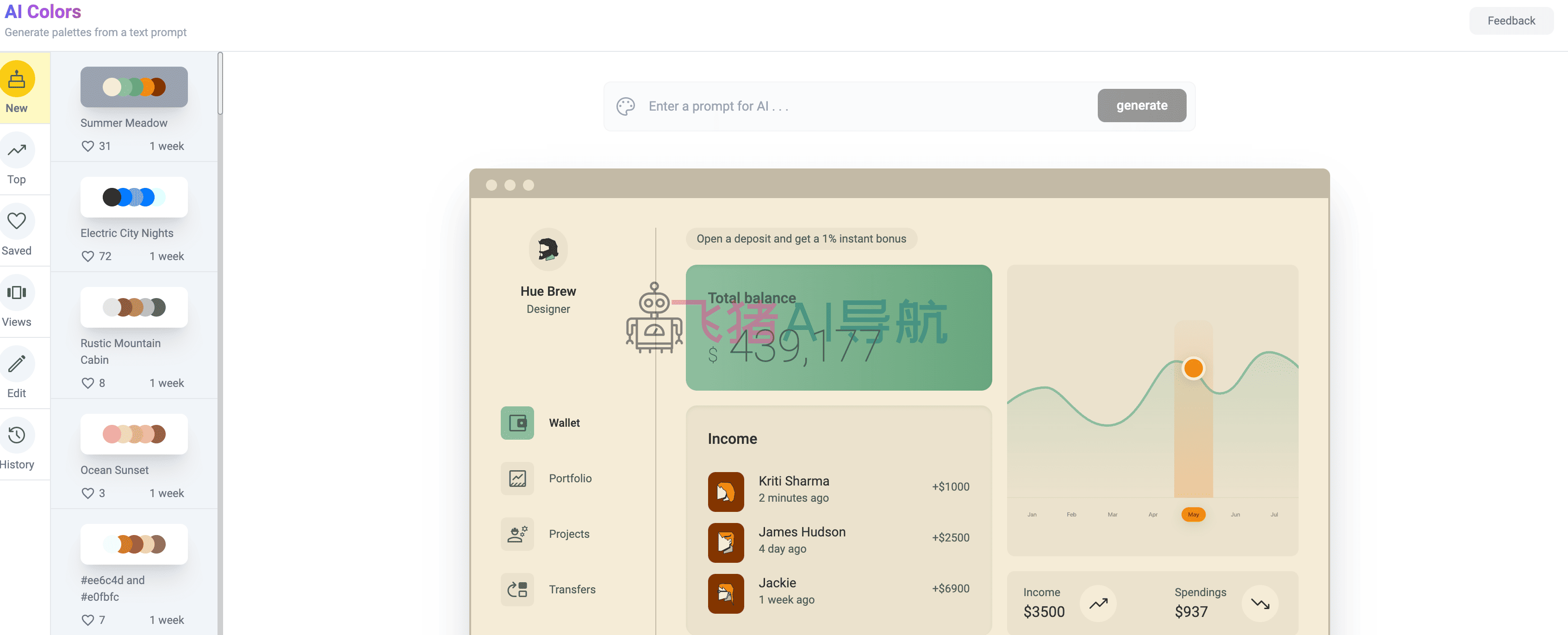The image size is (1568, 635).
Task: Click the generate button
Action: point(1141,106)
